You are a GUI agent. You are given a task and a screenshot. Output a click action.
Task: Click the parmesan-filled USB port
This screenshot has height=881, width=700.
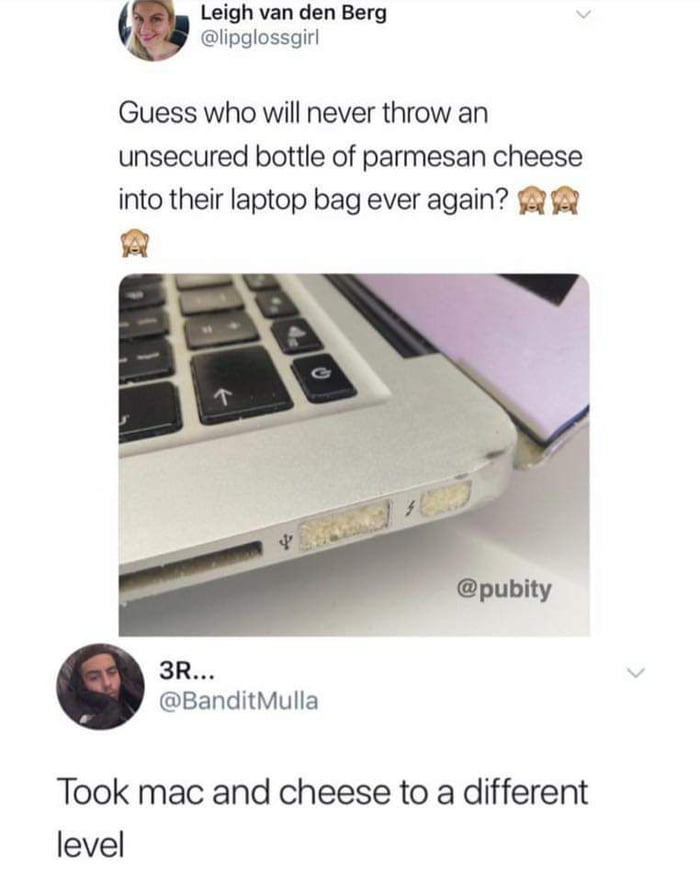[344, 524]
